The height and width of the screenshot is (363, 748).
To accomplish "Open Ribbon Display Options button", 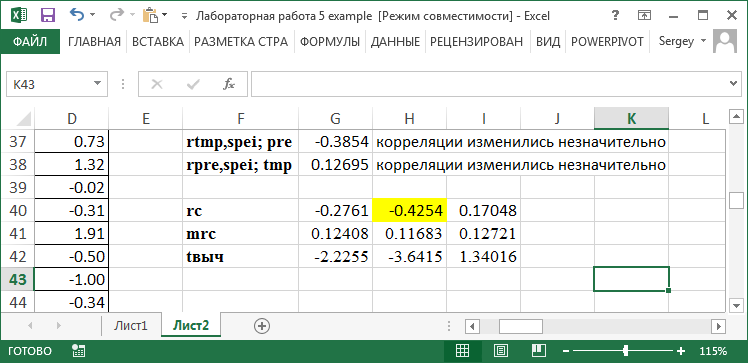I will tap(644, 16).
